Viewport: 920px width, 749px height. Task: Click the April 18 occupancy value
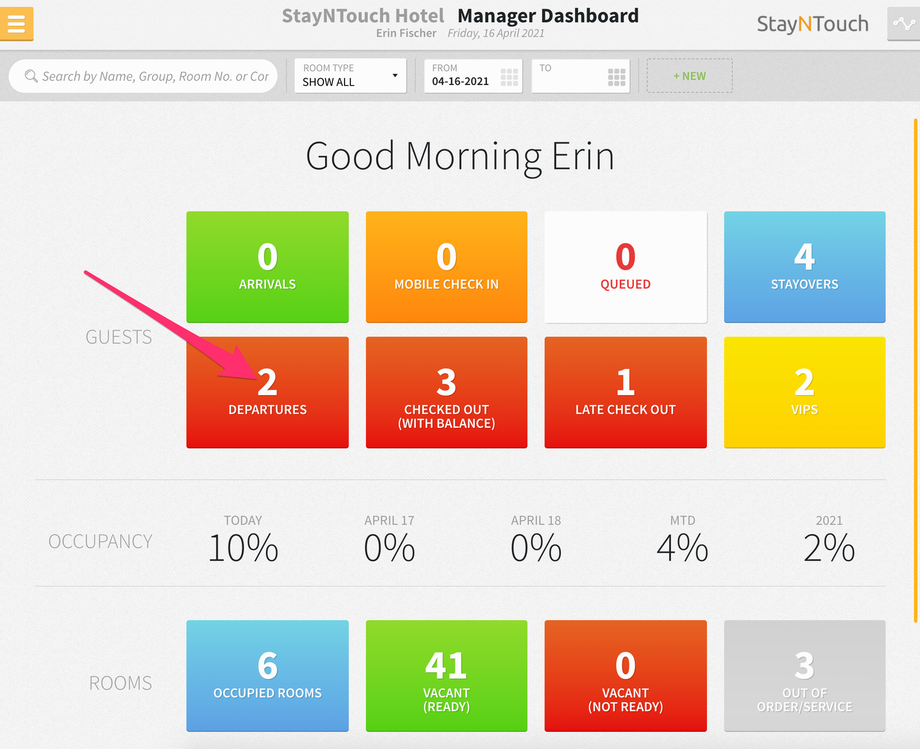536,548
